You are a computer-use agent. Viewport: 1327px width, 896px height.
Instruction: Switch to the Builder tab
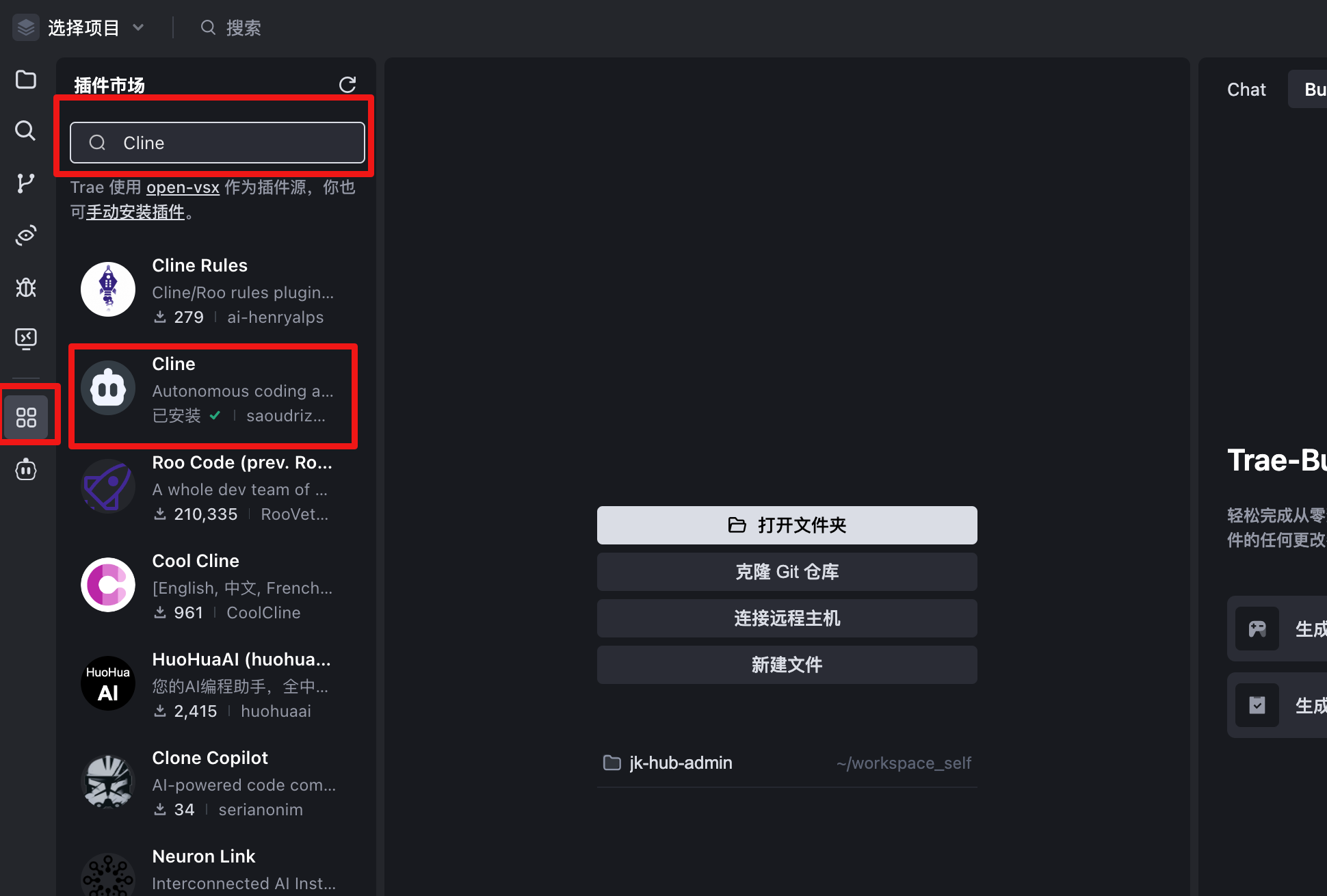coord(1313,89)
